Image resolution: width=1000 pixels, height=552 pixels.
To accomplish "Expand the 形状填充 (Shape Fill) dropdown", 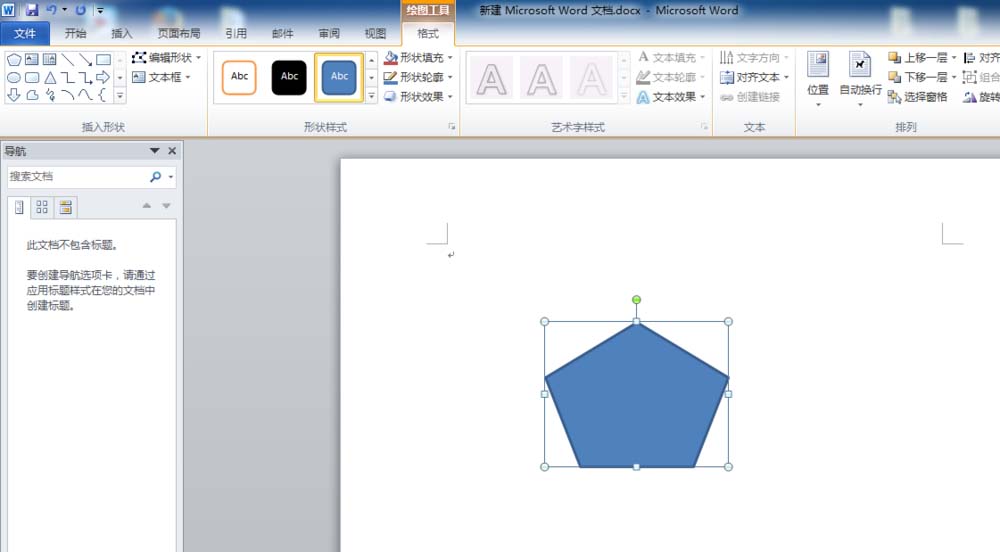I will pyautogui.click(x=450, y=58).
